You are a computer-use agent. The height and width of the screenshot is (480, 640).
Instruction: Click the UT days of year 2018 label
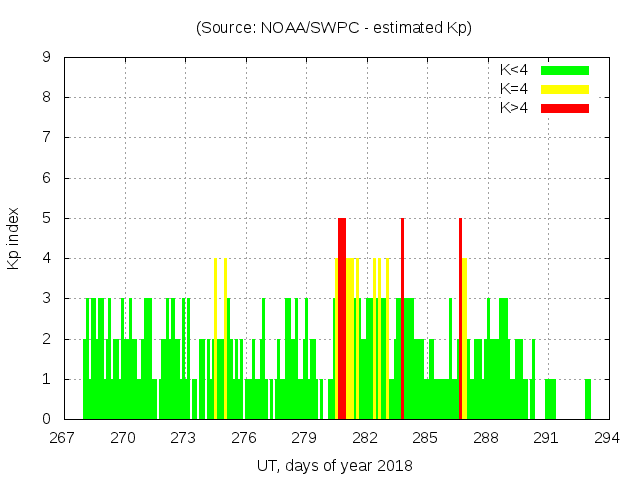(x=333, y=466)
